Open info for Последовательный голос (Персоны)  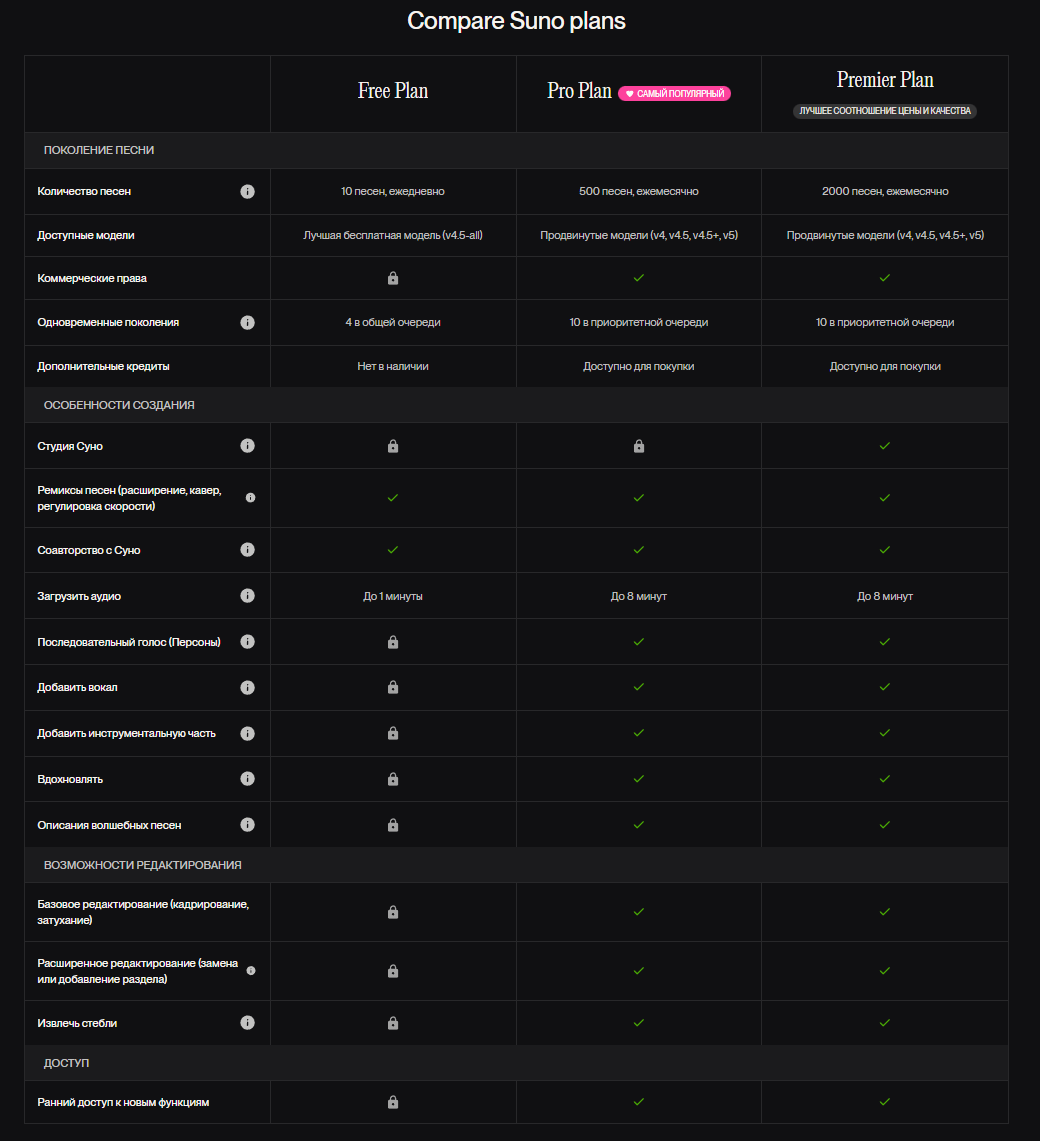pos(247,642)
